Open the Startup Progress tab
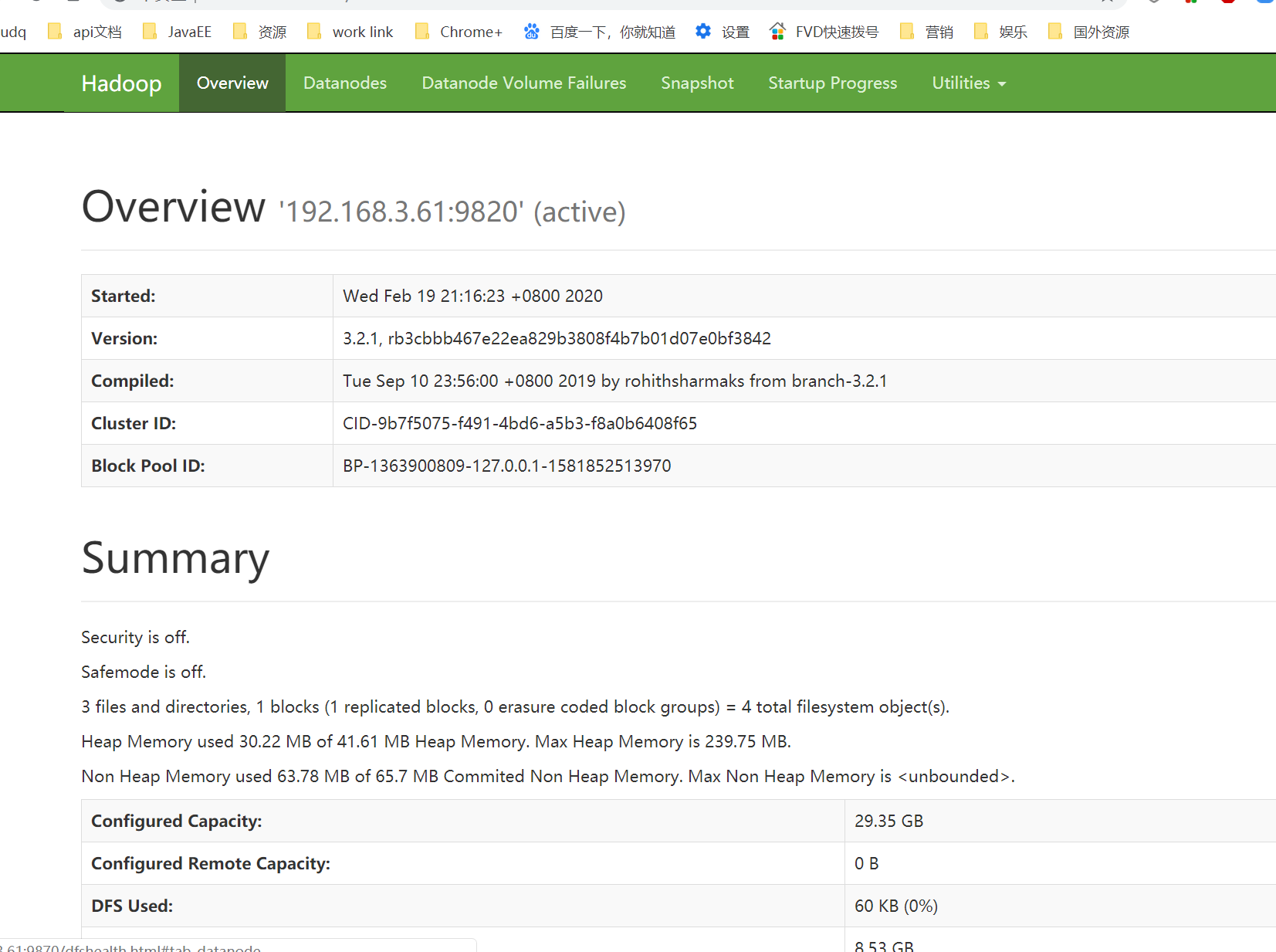The height and width of the screenshot is (952, 1276). [x=833, y=83]
